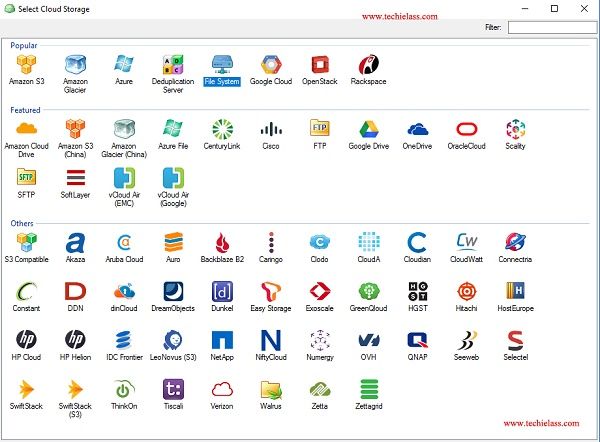Pick Google Drive storage
Screen dimensions: 600x442
click(369, 129)
